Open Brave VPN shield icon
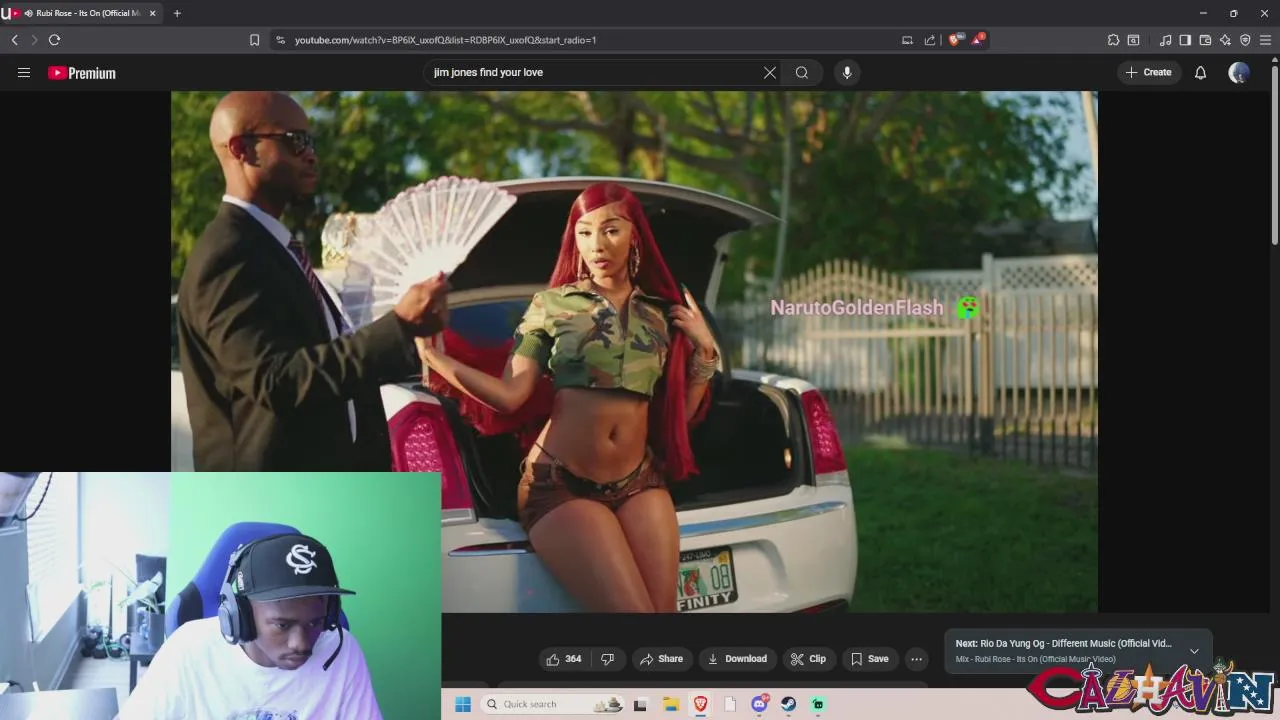 click(1245, 40)
